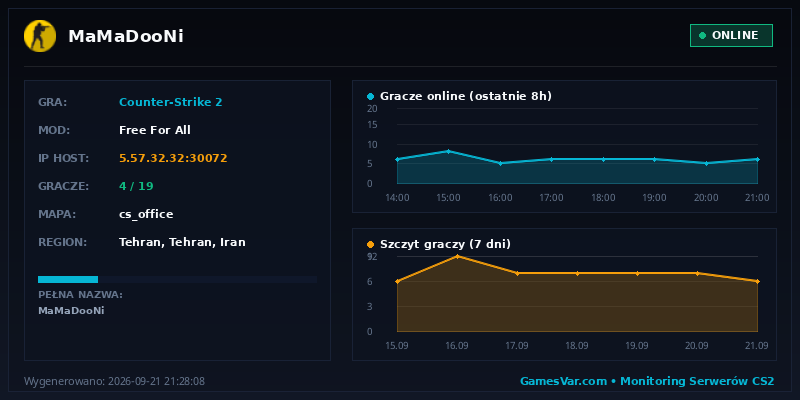Click the 14:00 data point on players chart
The height and width of the screenshot is (400, 800).
pos(397,159)
